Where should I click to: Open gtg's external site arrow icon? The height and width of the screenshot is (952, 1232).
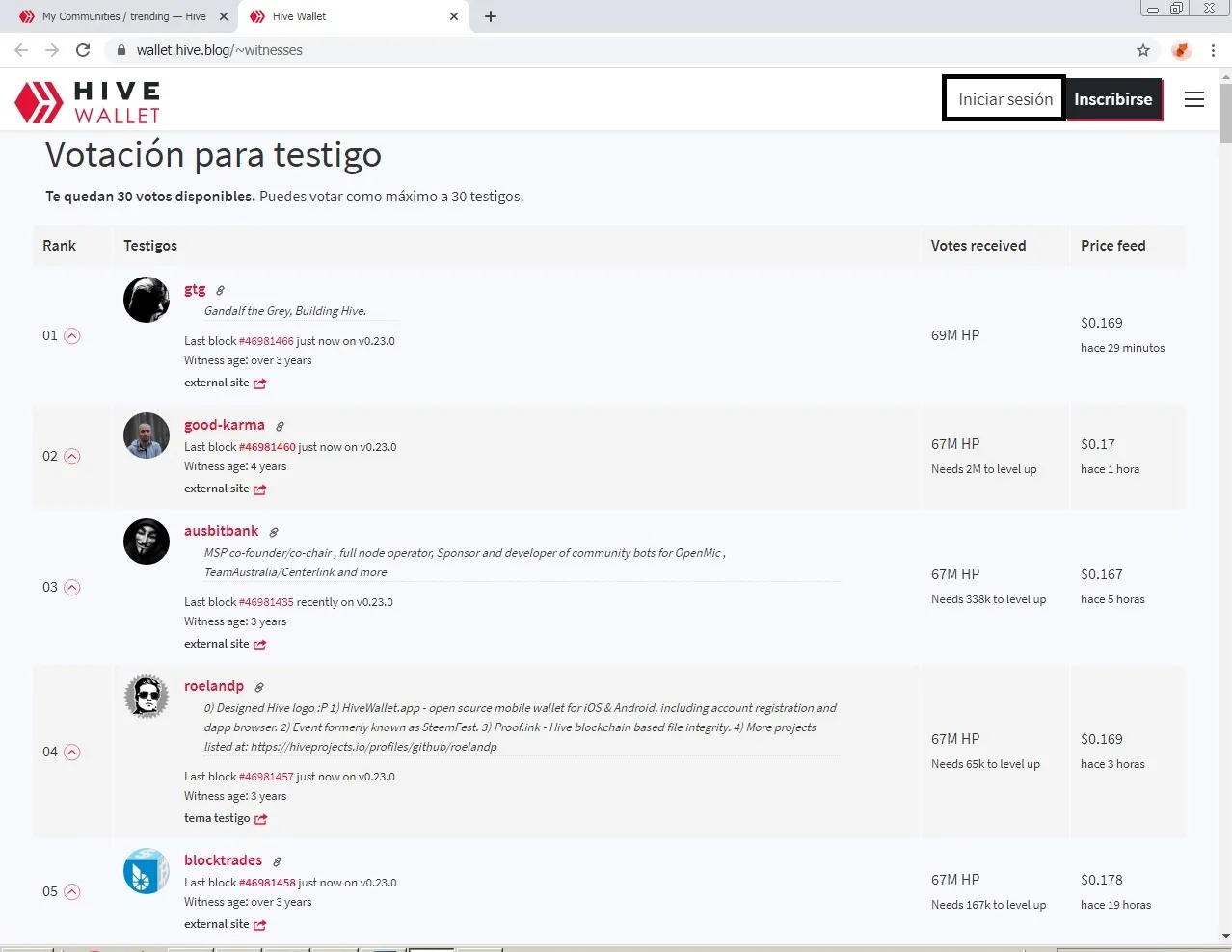click(260, 383)
